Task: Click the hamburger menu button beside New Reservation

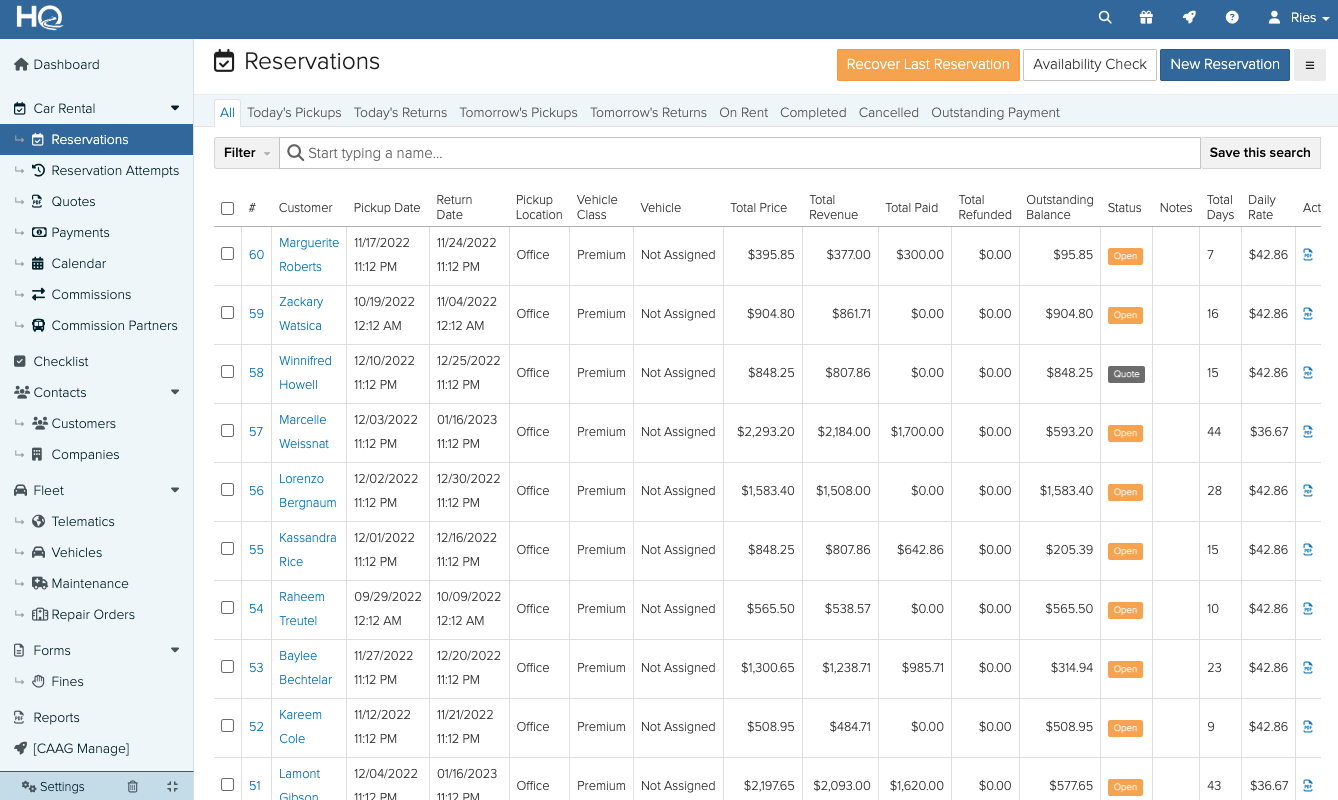Action: pyautogui.click(x=1309, y=65)
